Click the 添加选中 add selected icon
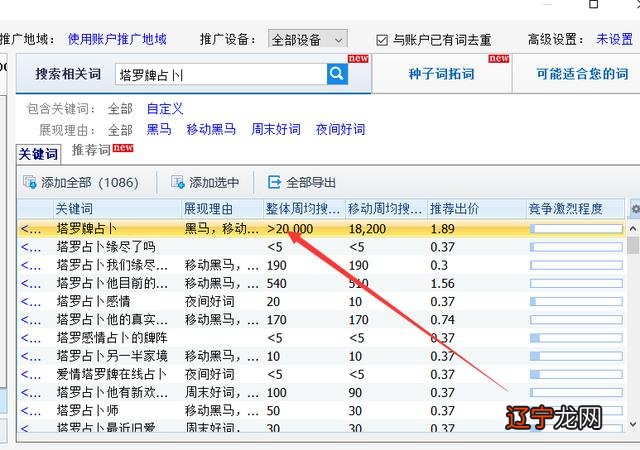640x450 pixels. 178,182
